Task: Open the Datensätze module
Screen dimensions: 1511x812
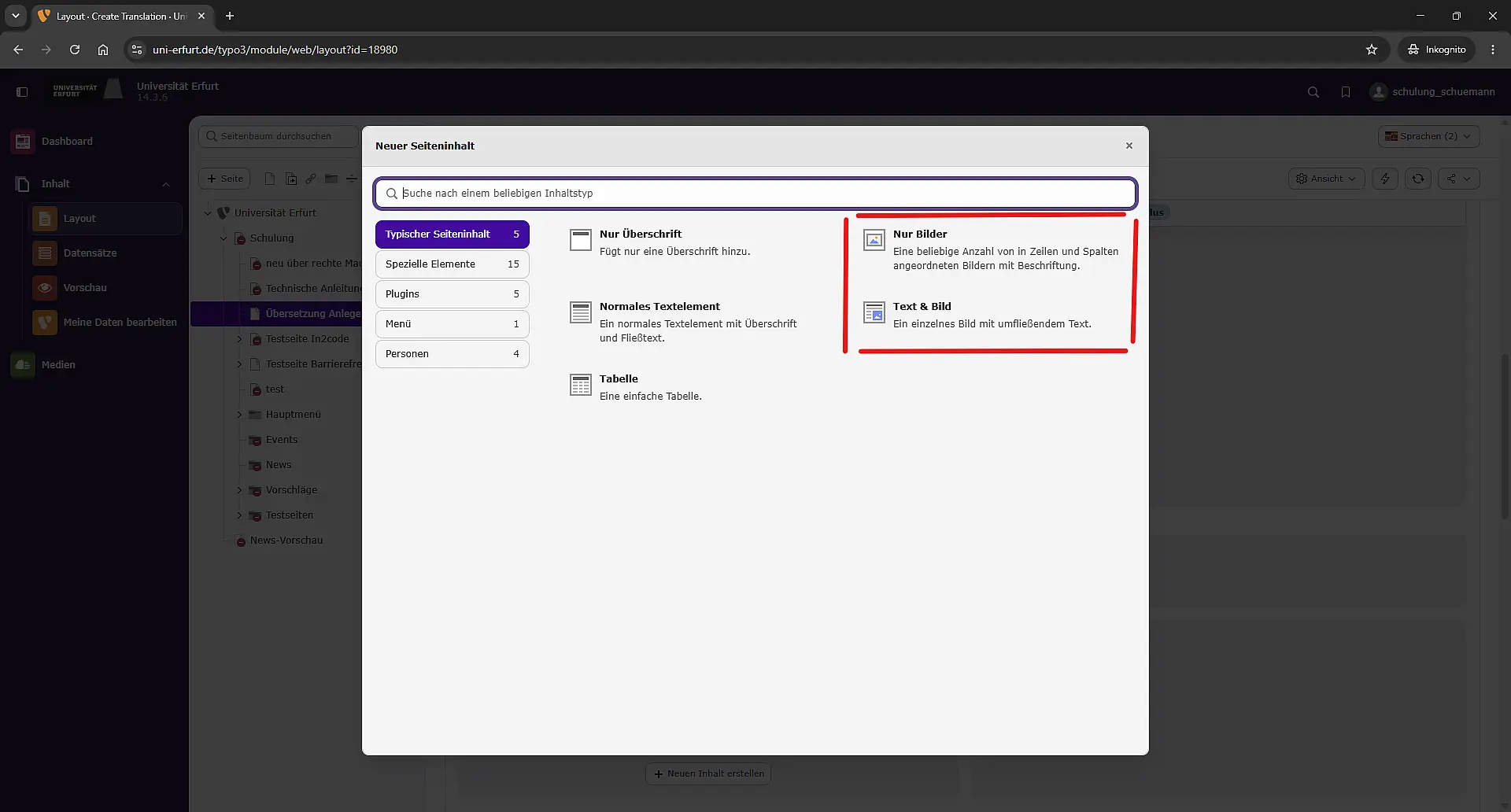Action: 105,253
